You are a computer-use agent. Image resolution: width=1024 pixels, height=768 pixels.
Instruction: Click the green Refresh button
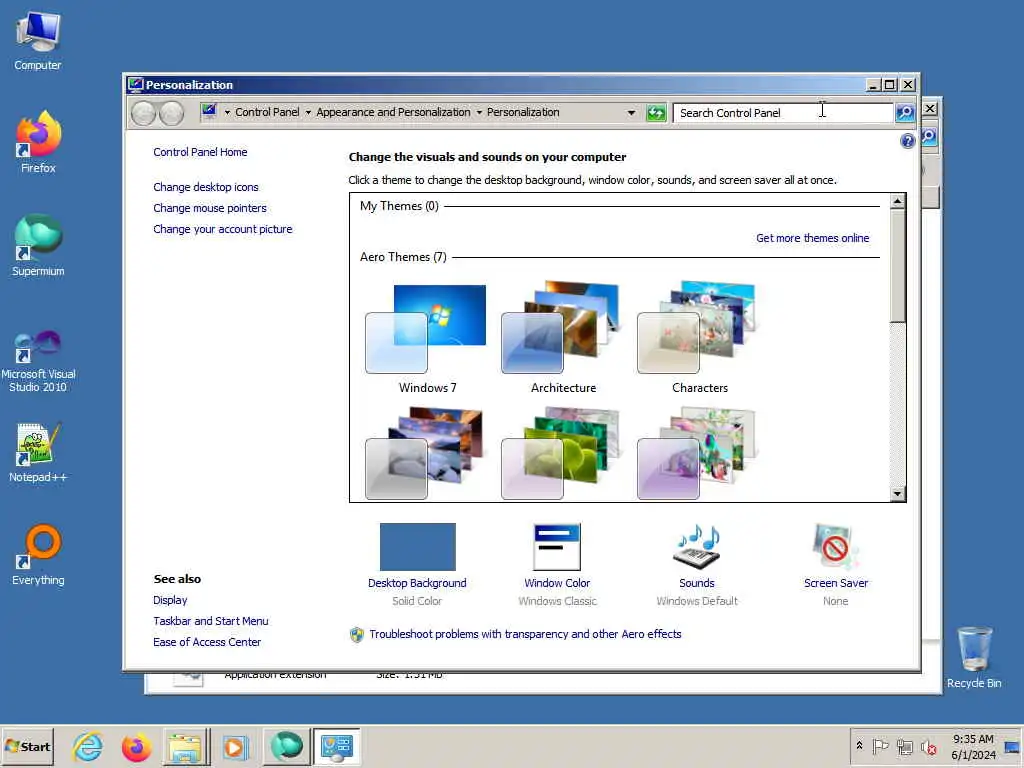click(x=656, y=113)
